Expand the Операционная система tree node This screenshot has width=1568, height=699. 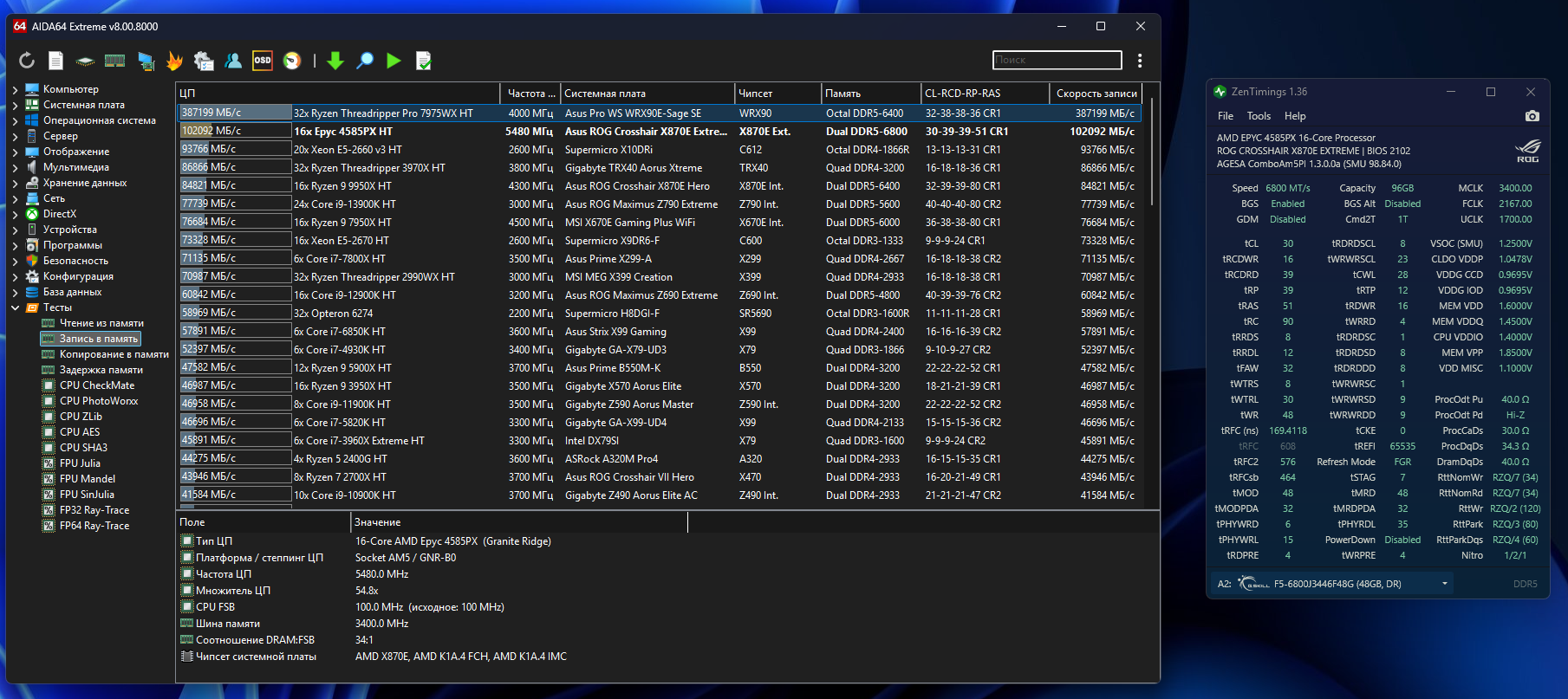[x=15, y=120]
